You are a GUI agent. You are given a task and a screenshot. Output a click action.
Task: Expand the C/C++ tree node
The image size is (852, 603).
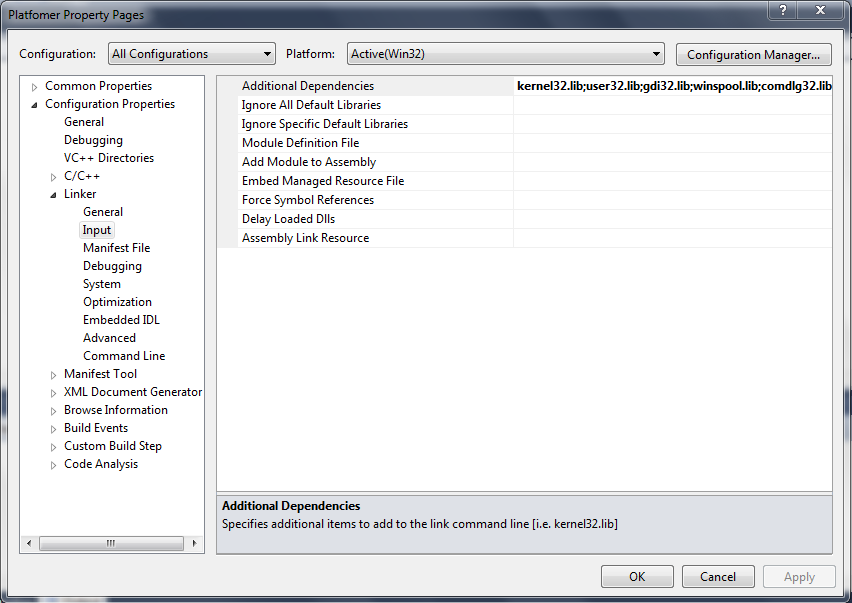tap(54, 177)
